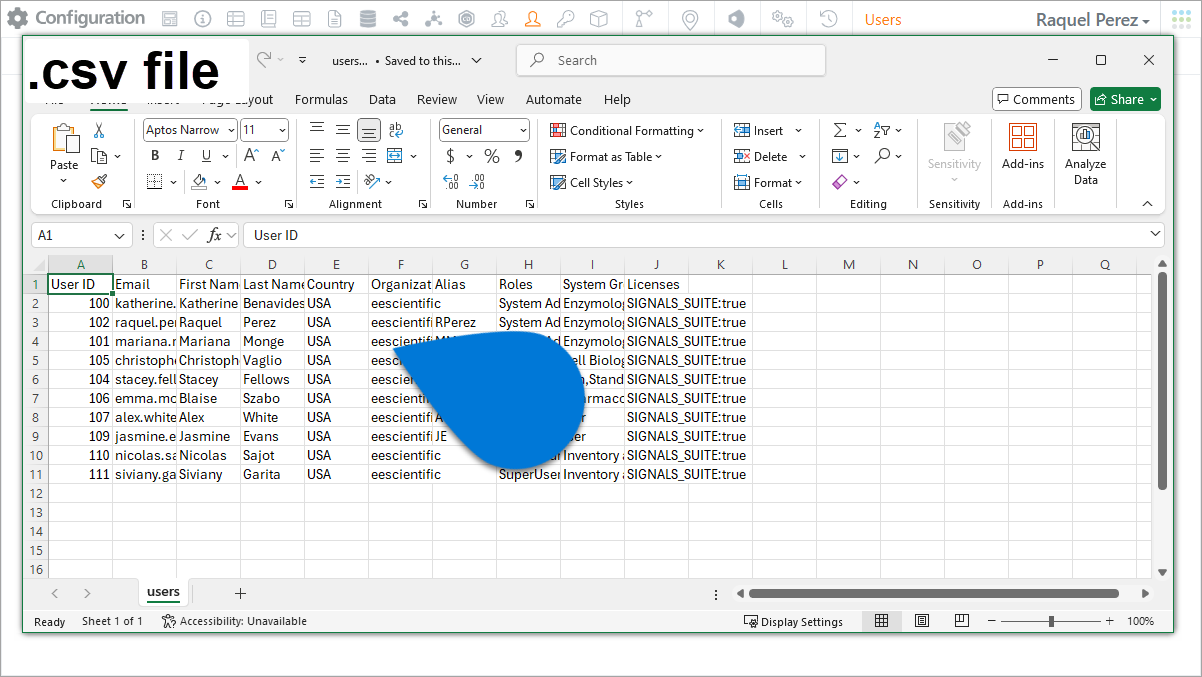The width and height of the screenshot is (1202, 677).
Task: Toggle Bold formatting
Action: pyautogui.click(x=155, y=156)
